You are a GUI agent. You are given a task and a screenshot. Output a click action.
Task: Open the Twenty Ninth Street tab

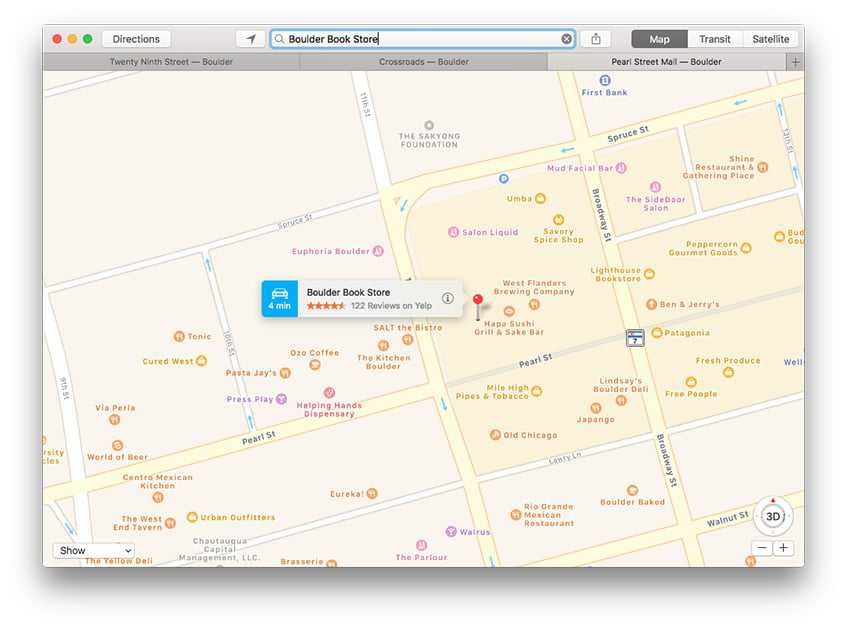[170, 62]
